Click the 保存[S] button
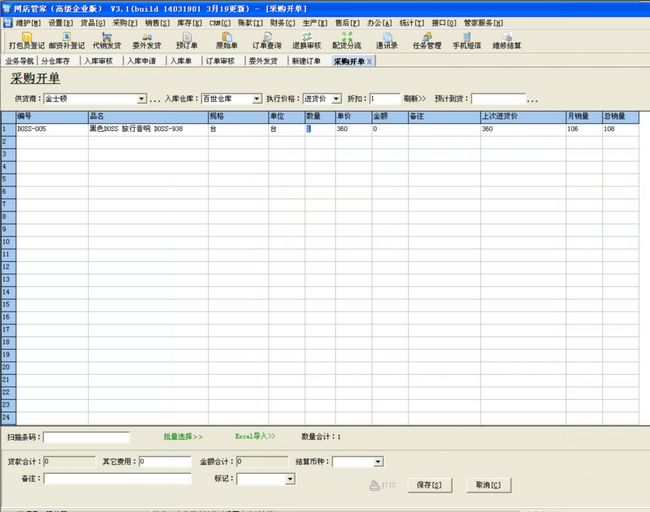Viewport: 650px width, 512px height. pos(429,485)
